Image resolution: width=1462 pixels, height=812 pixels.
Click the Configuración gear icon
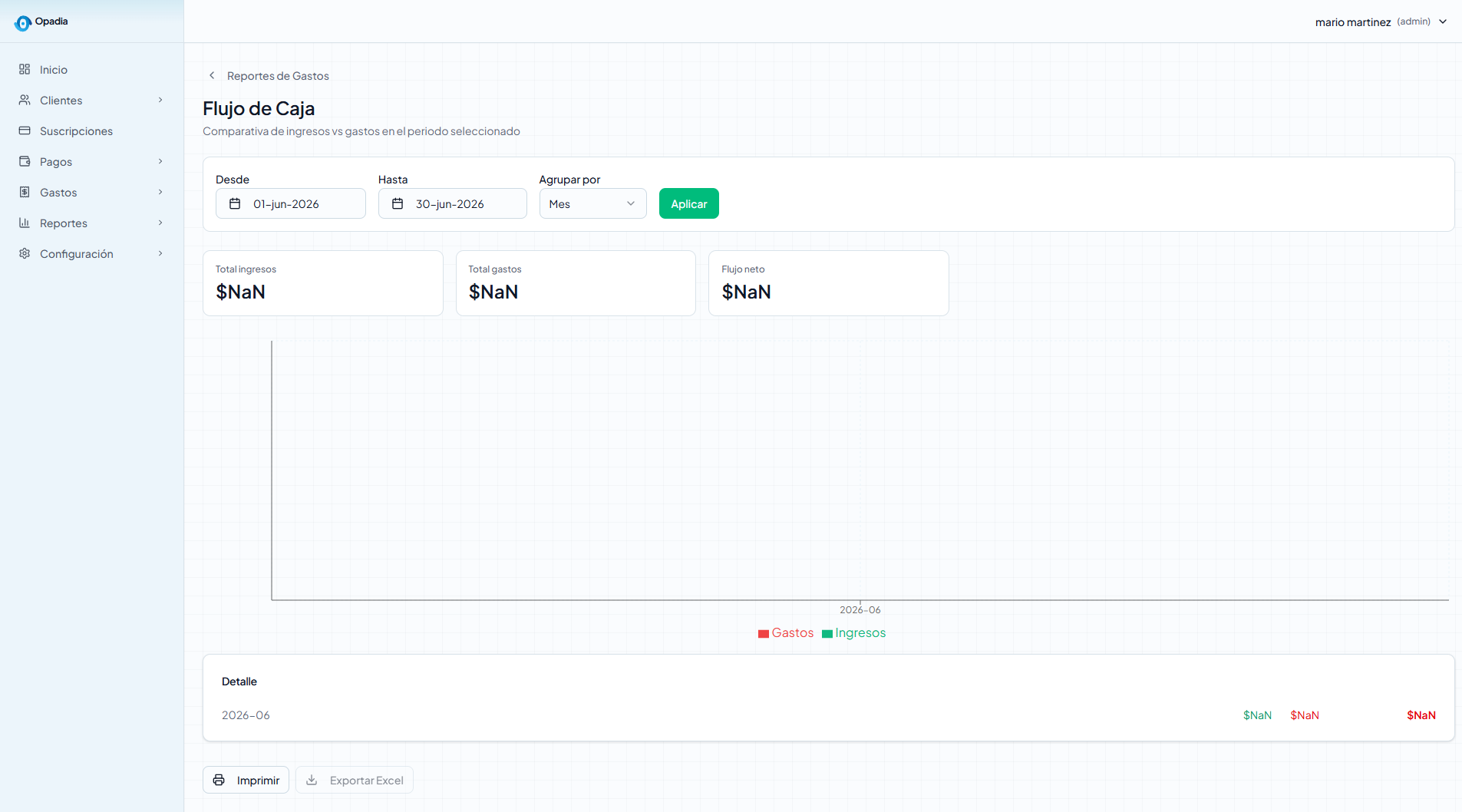pos(25,253)
